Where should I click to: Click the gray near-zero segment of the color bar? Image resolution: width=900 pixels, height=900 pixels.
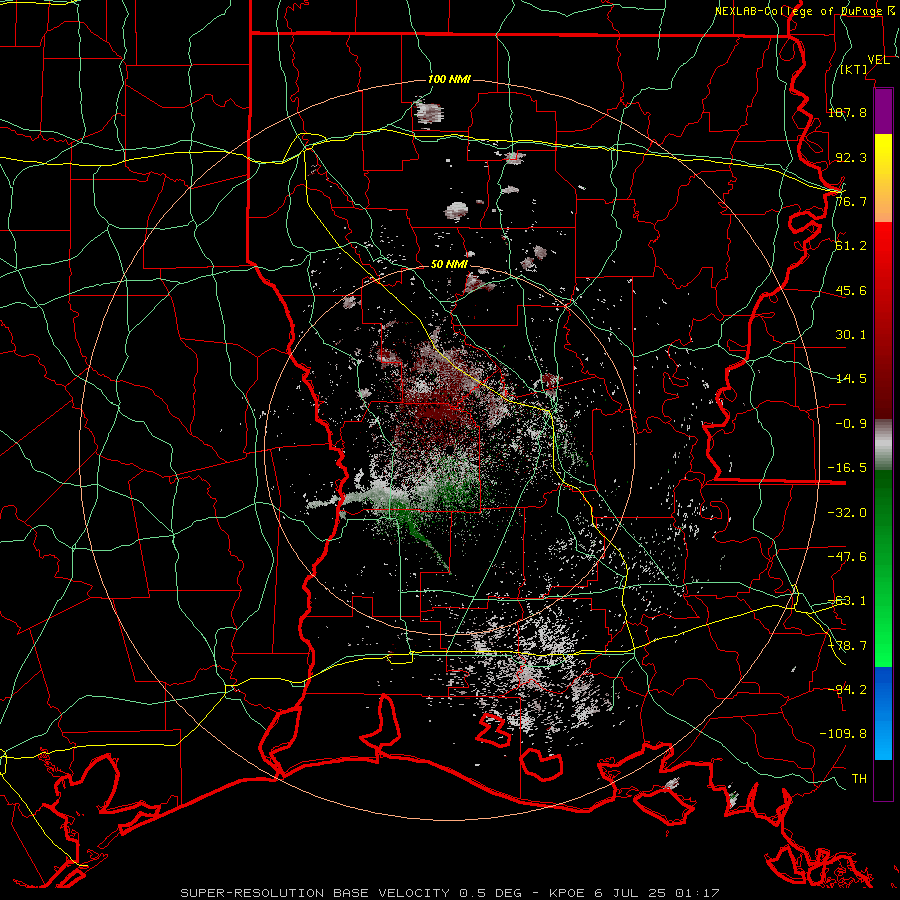pos(883,445)
